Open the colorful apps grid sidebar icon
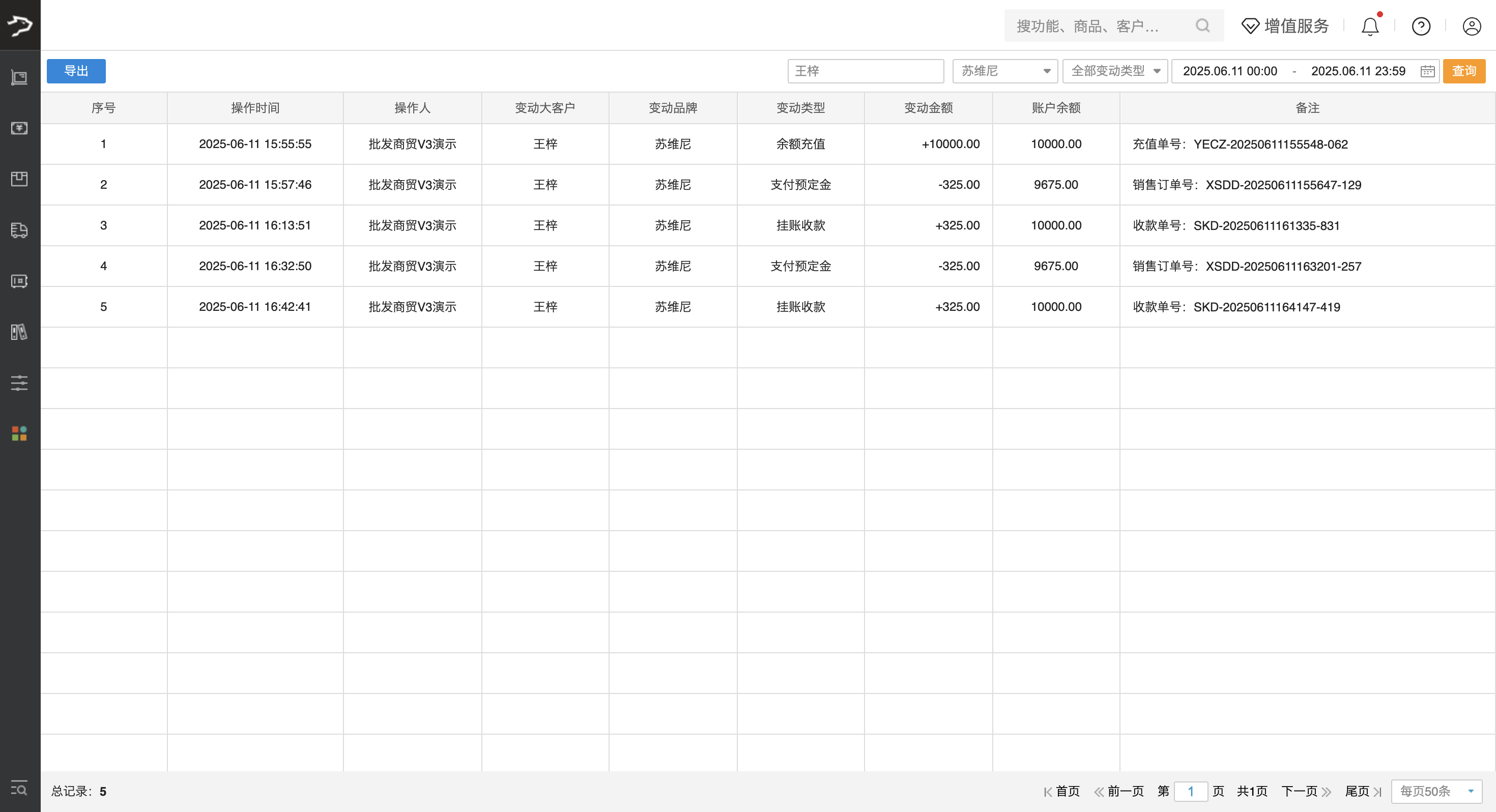The height and width of the screenshot is (812, 1496). pyautogui.click(x=19, y=433)
